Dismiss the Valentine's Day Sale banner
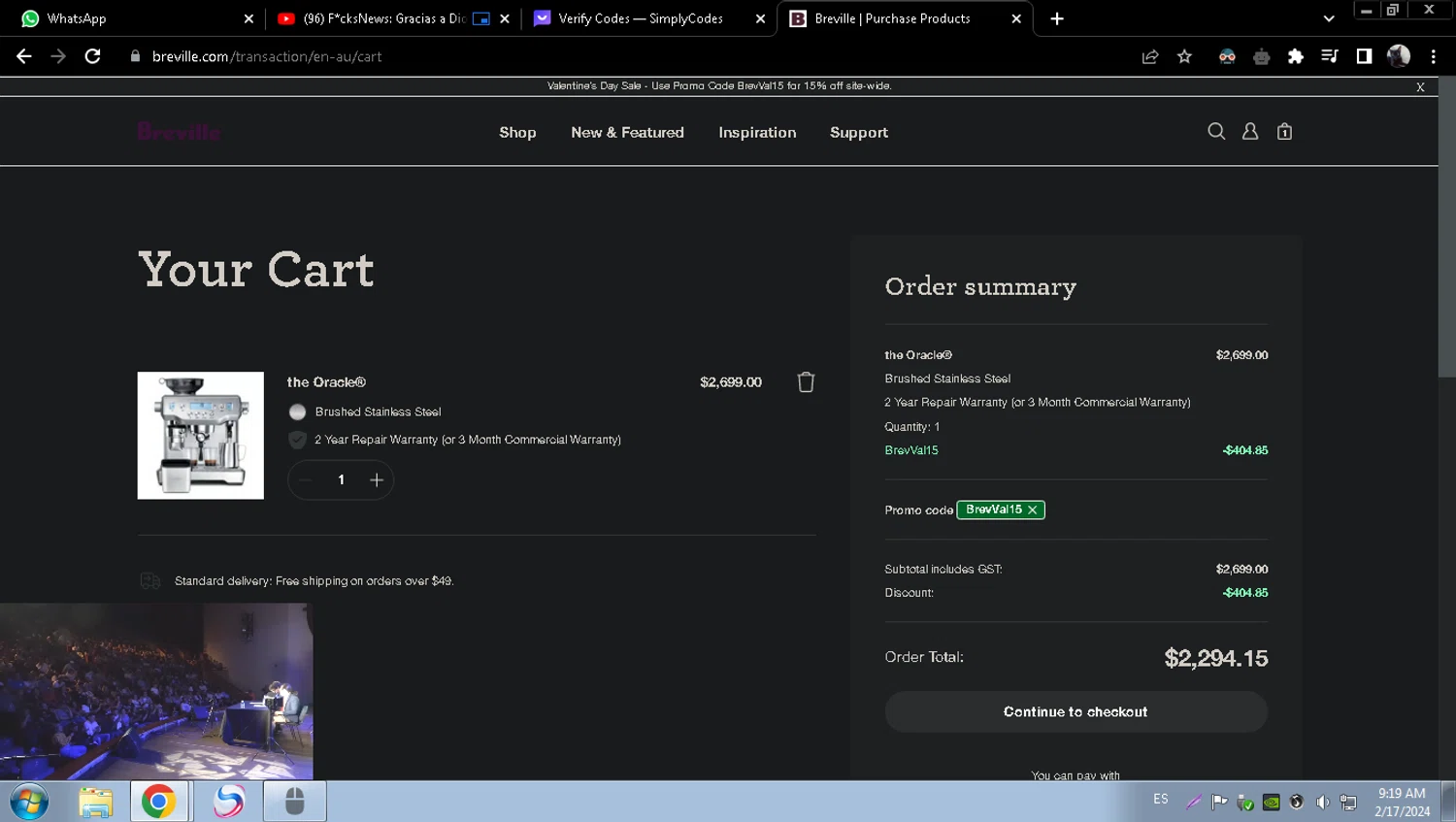 [1420, 87]
